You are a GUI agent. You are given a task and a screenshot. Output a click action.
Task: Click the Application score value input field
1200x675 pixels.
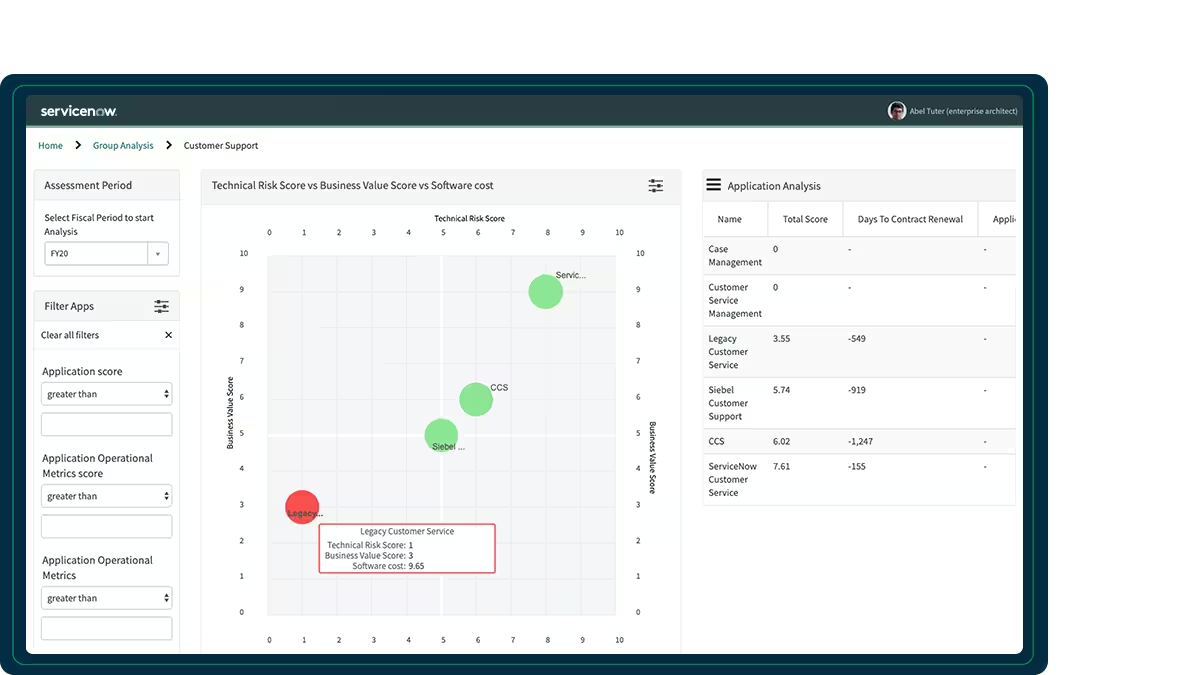pos(106,424)
